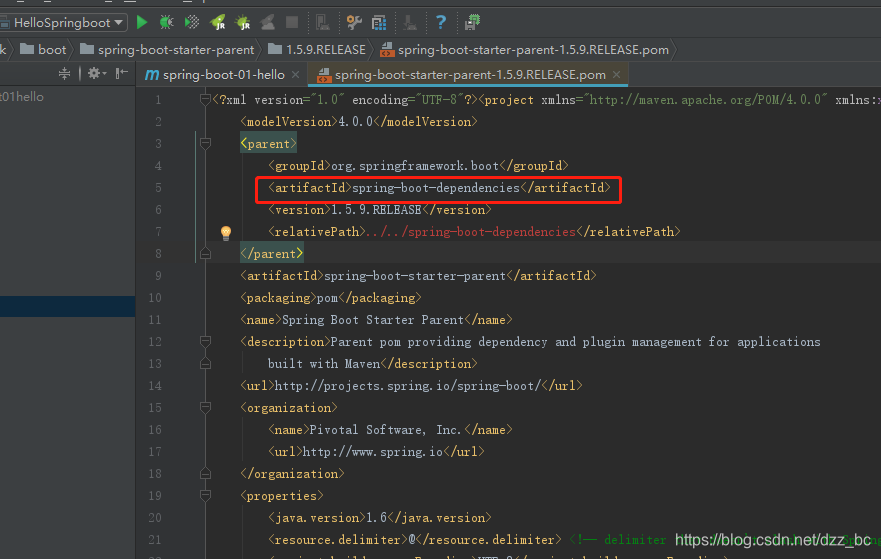Viewport: 881px width, 559px height.
Task: Click the save-with-chip icon in the toolbar
Action: (472, 22)
